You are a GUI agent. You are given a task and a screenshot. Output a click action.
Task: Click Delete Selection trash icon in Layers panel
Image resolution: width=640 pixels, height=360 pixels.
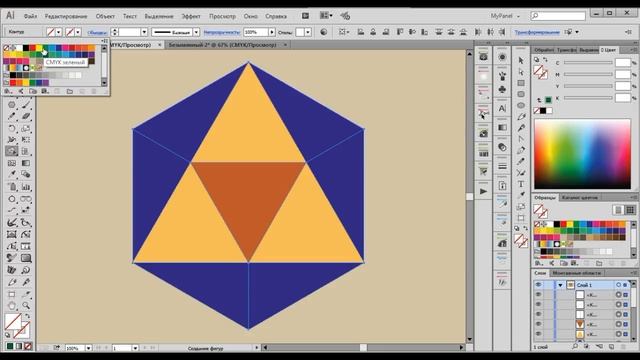(x=623, y=347)
